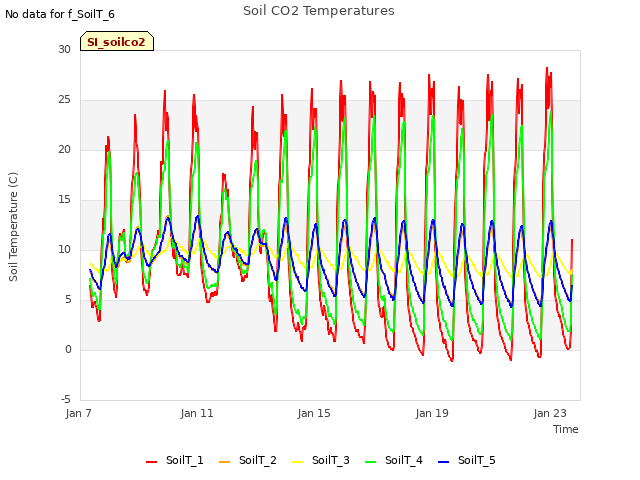Toggle the SoilT_5 legend entry
The width and height of the screenshot is (640, 480).
point(467,461)
